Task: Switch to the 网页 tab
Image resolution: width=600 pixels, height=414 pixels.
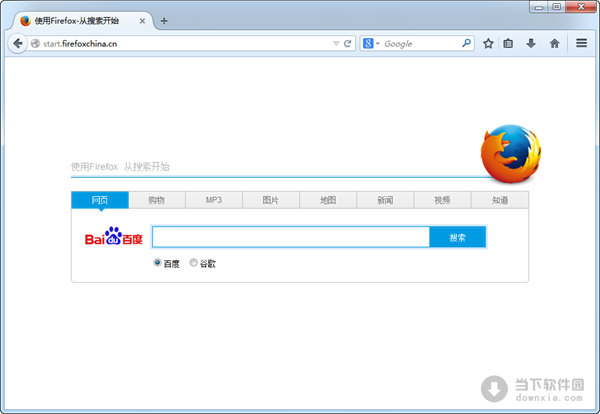Action: click(100, 200)
